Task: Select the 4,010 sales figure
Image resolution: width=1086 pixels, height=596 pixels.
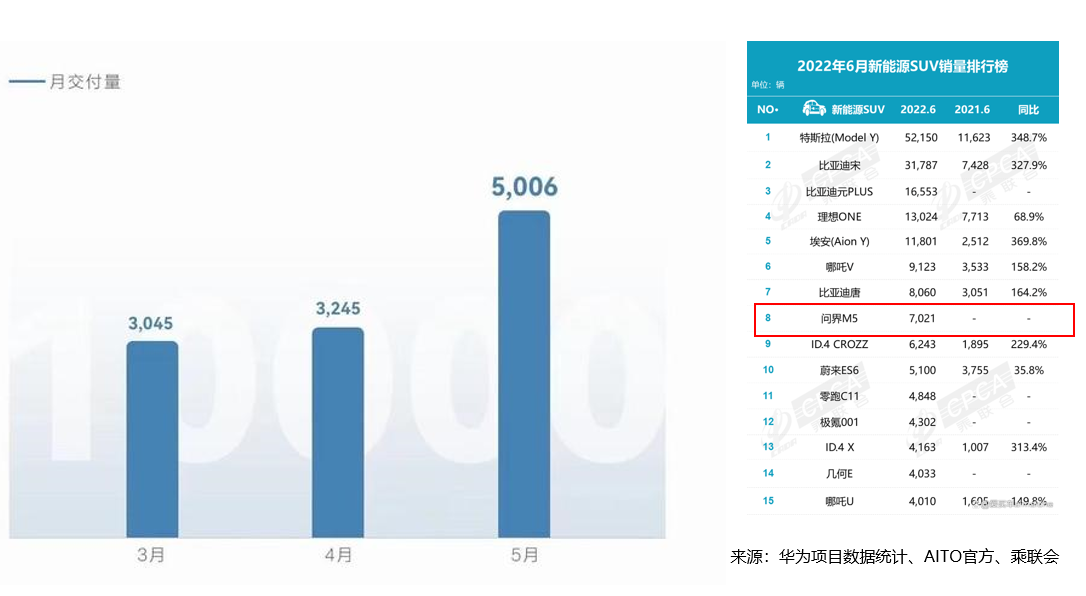Action: pos(923,501)
